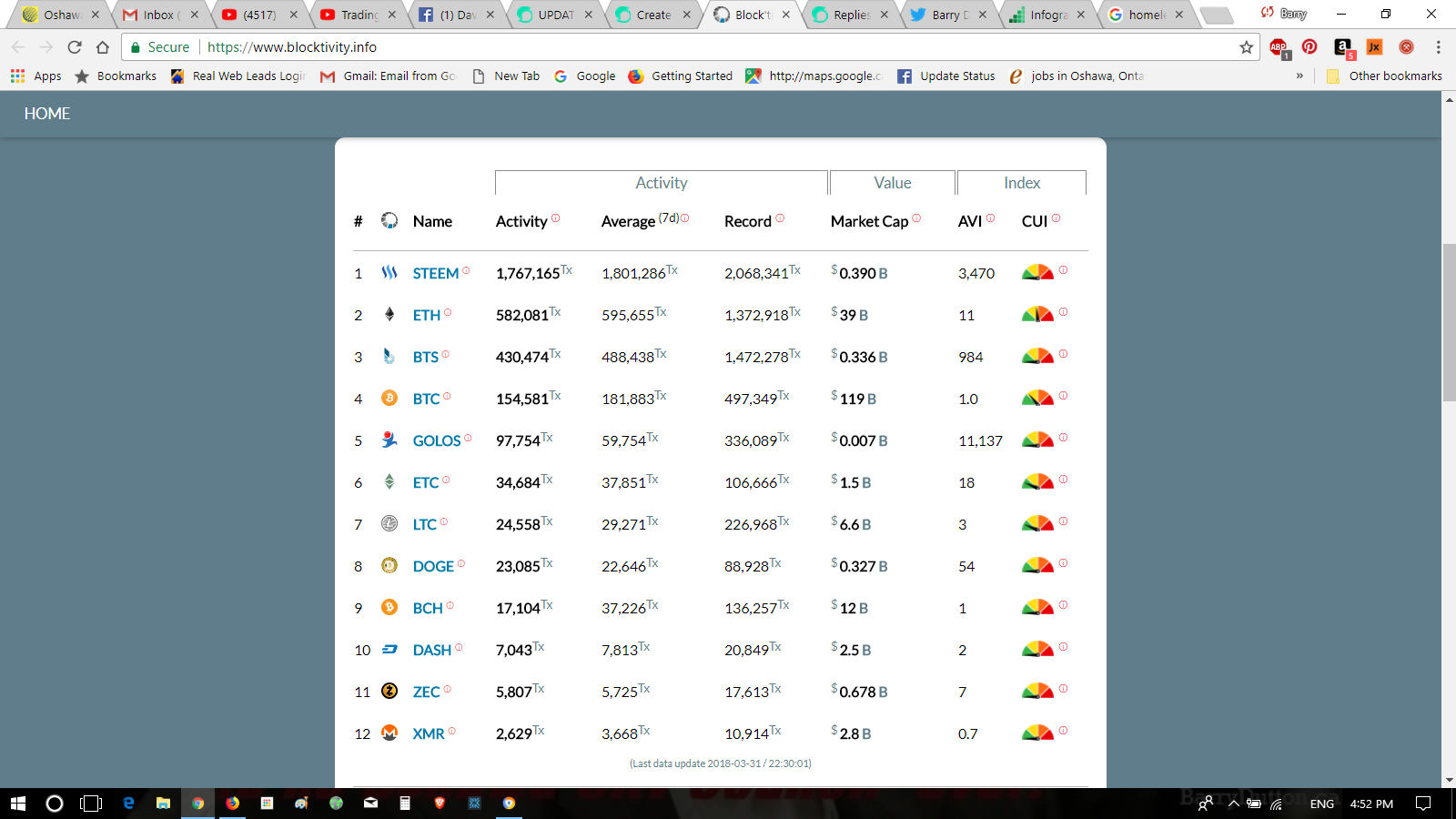Reload the page
1456x819 pixels.
pyautogui.click(x=75, y=47)
